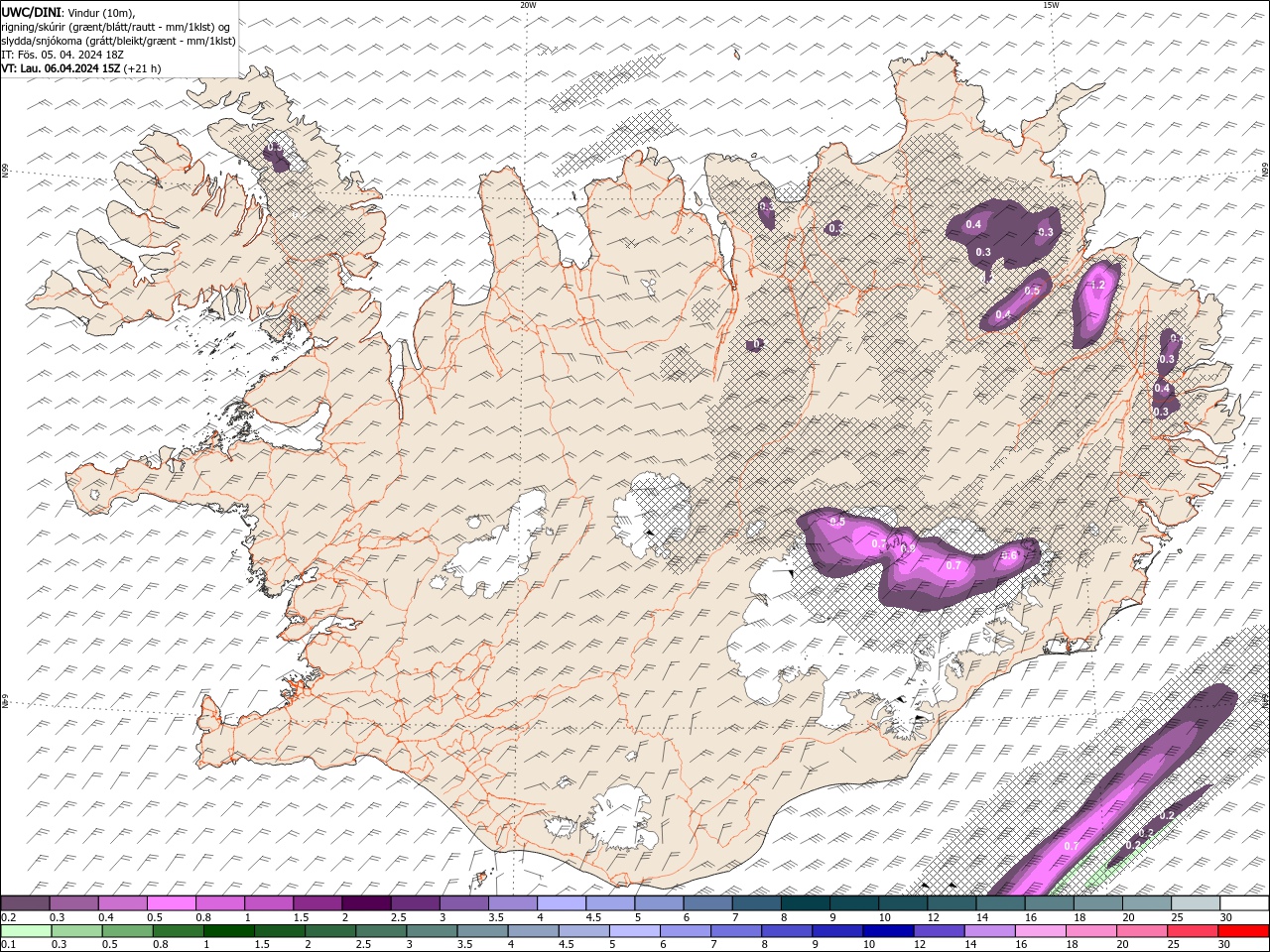Pick the dark teal 8 swatch in snow legend
Image resolution: width=1270 pixels, height=952 pixels.
pyautogui.click(x=805, y=903)
